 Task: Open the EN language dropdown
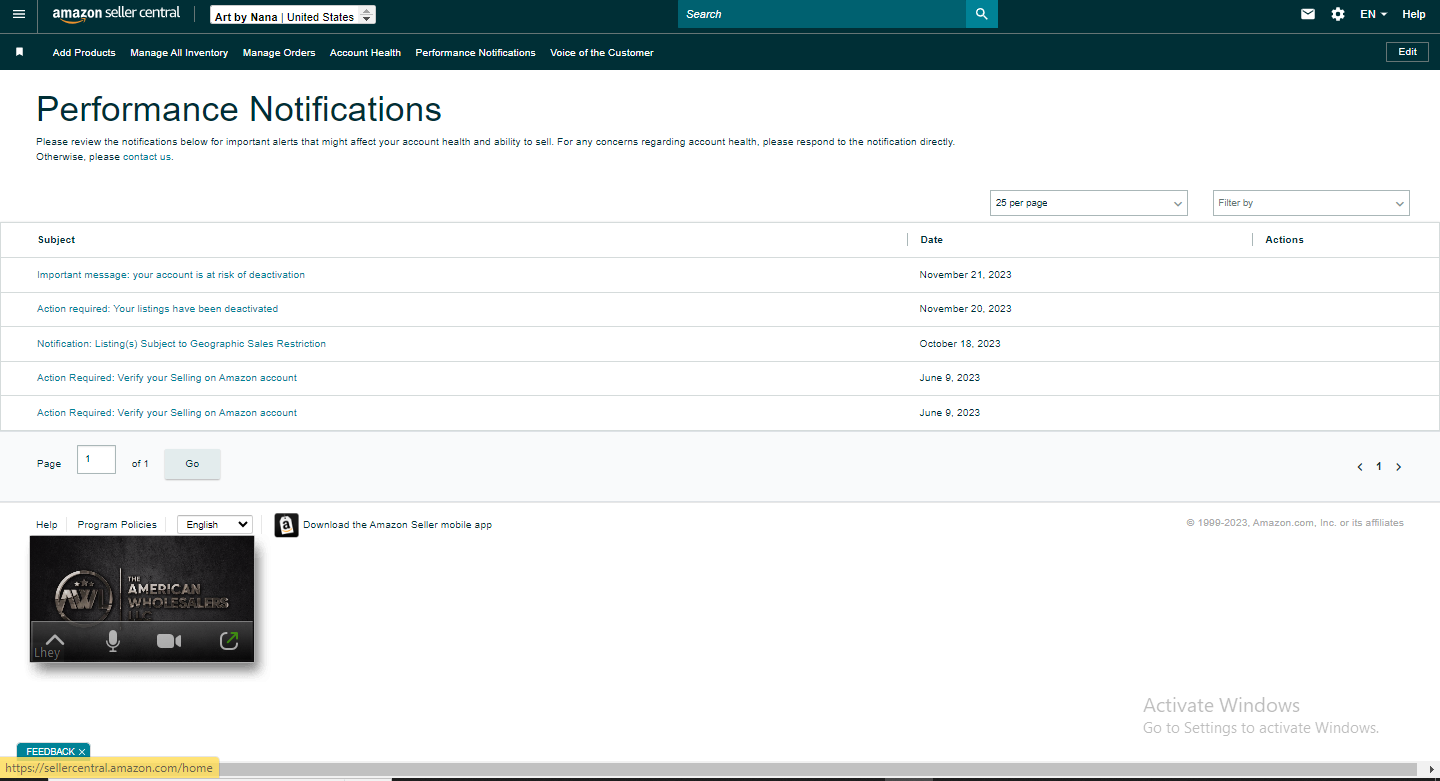pos(1374,14)
